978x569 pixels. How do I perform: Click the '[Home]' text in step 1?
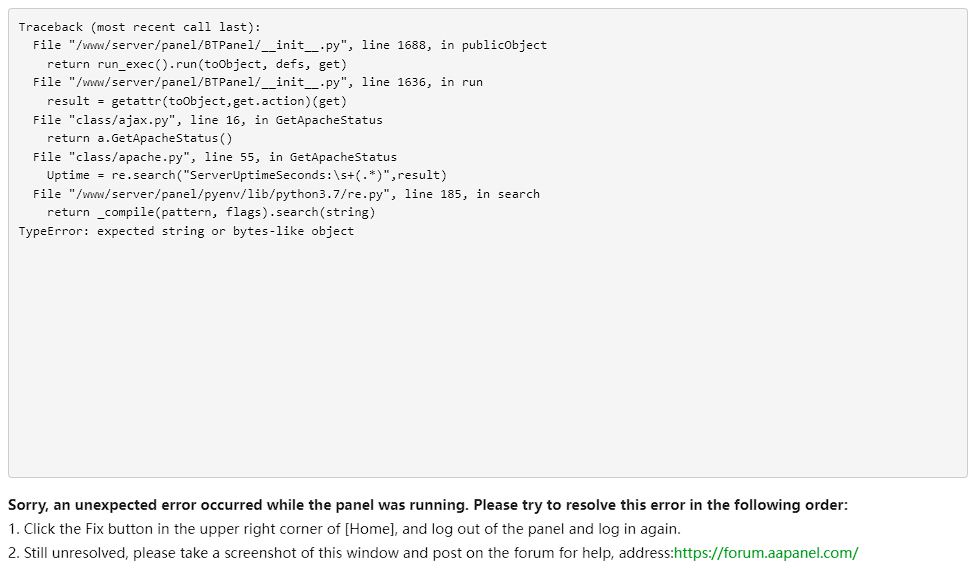[x=367, y=529]
